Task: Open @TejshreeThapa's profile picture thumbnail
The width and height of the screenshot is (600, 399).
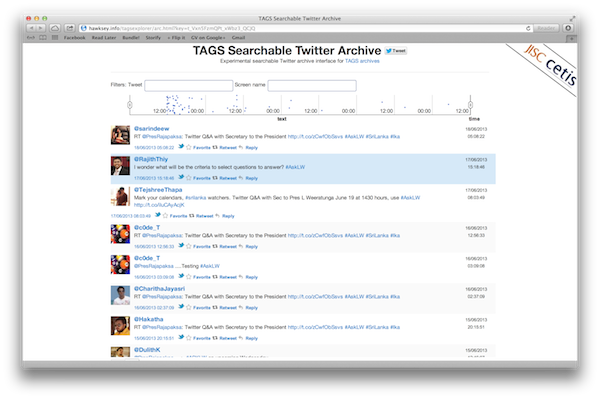Action: (x=120, y=196)
